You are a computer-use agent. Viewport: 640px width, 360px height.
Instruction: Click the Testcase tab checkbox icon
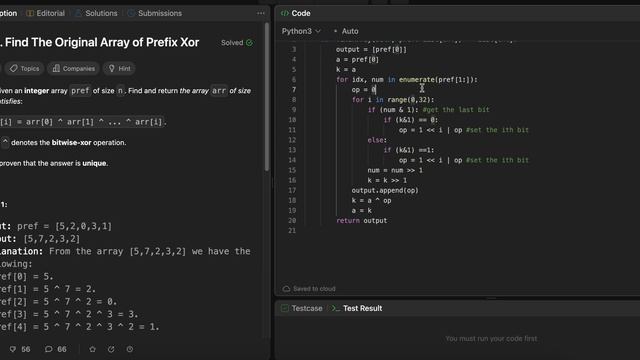click(285, 308)
